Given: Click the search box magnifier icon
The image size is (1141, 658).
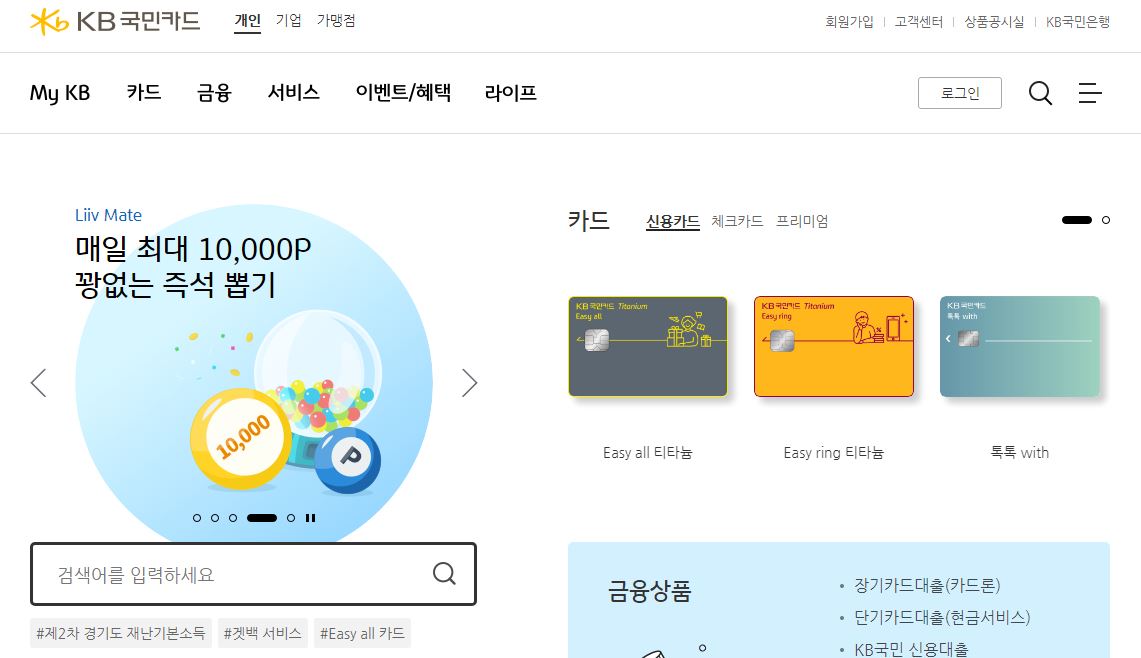Looking at the screenshot, I should click(x=444, y=574).
